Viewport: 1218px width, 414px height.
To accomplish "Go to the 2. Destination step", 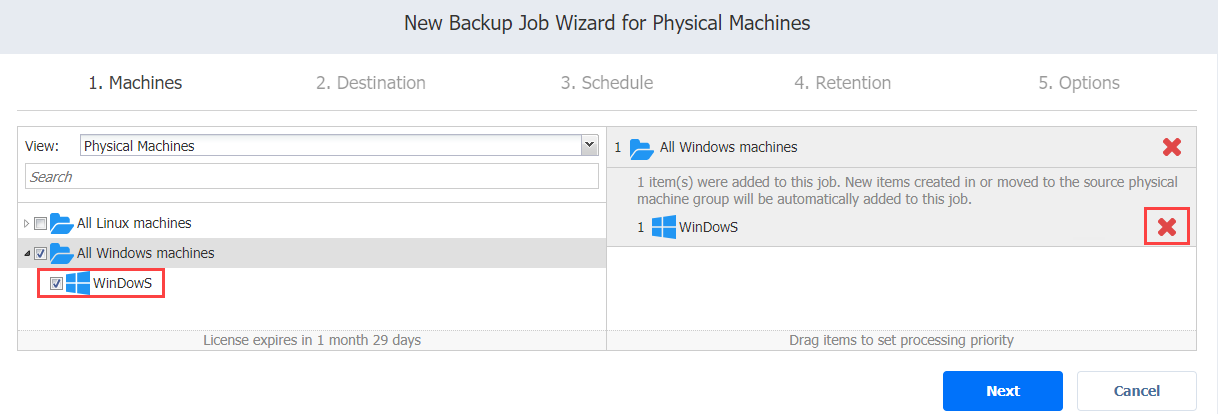I will click(371, 83).
